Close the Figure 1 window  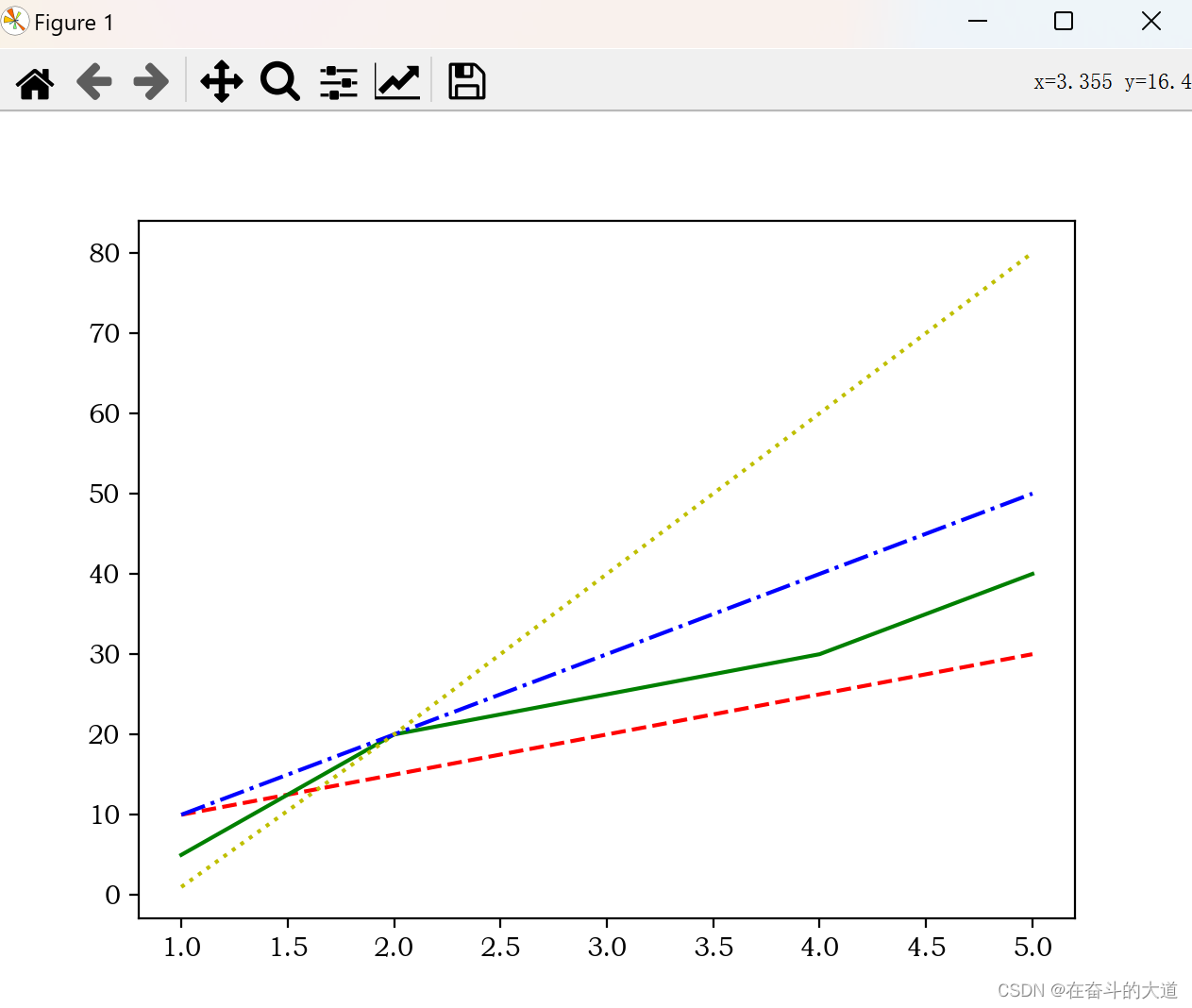[1151, 21]
